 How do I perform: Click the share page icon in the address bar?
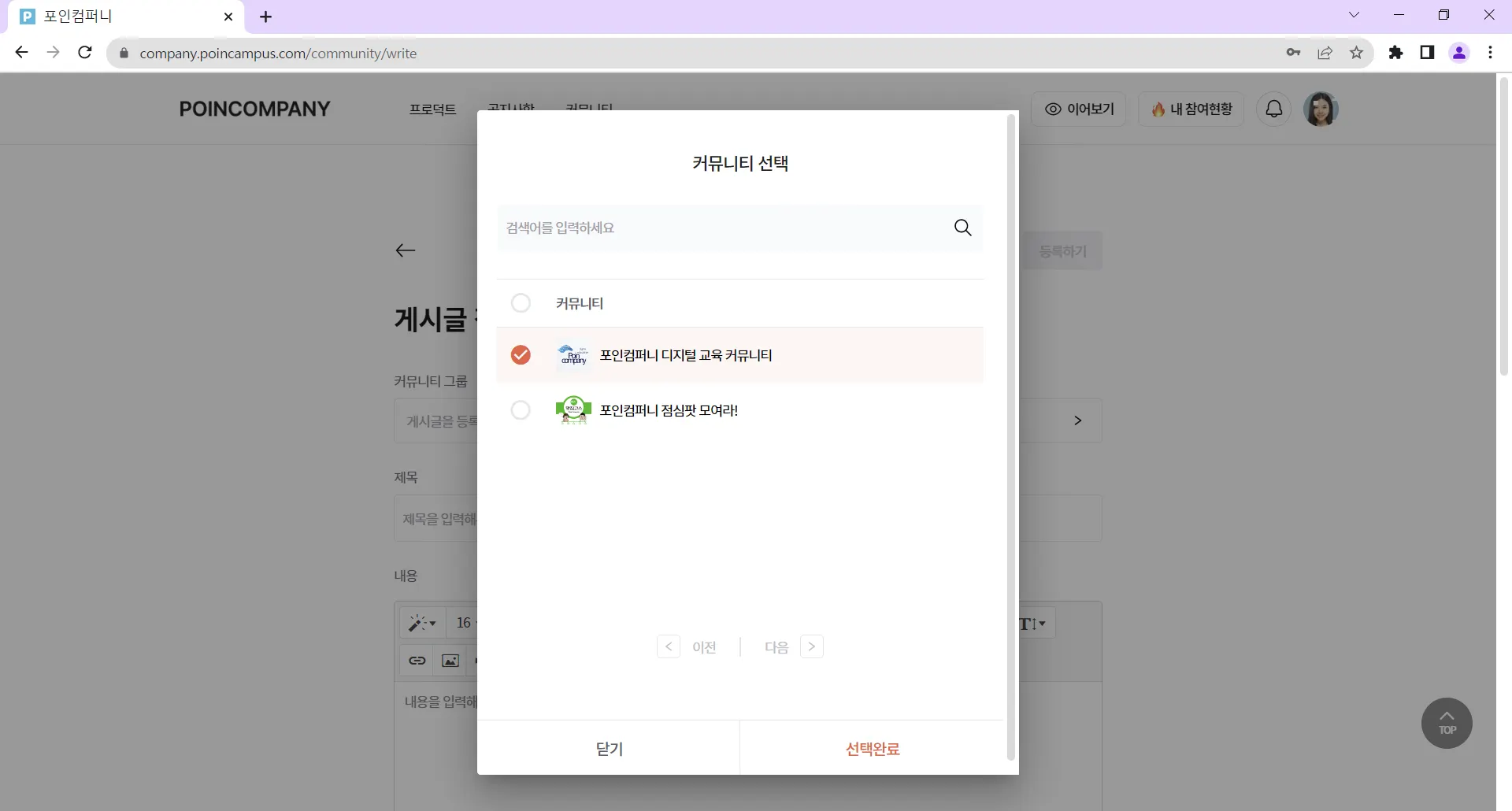tap(1325, 53)
